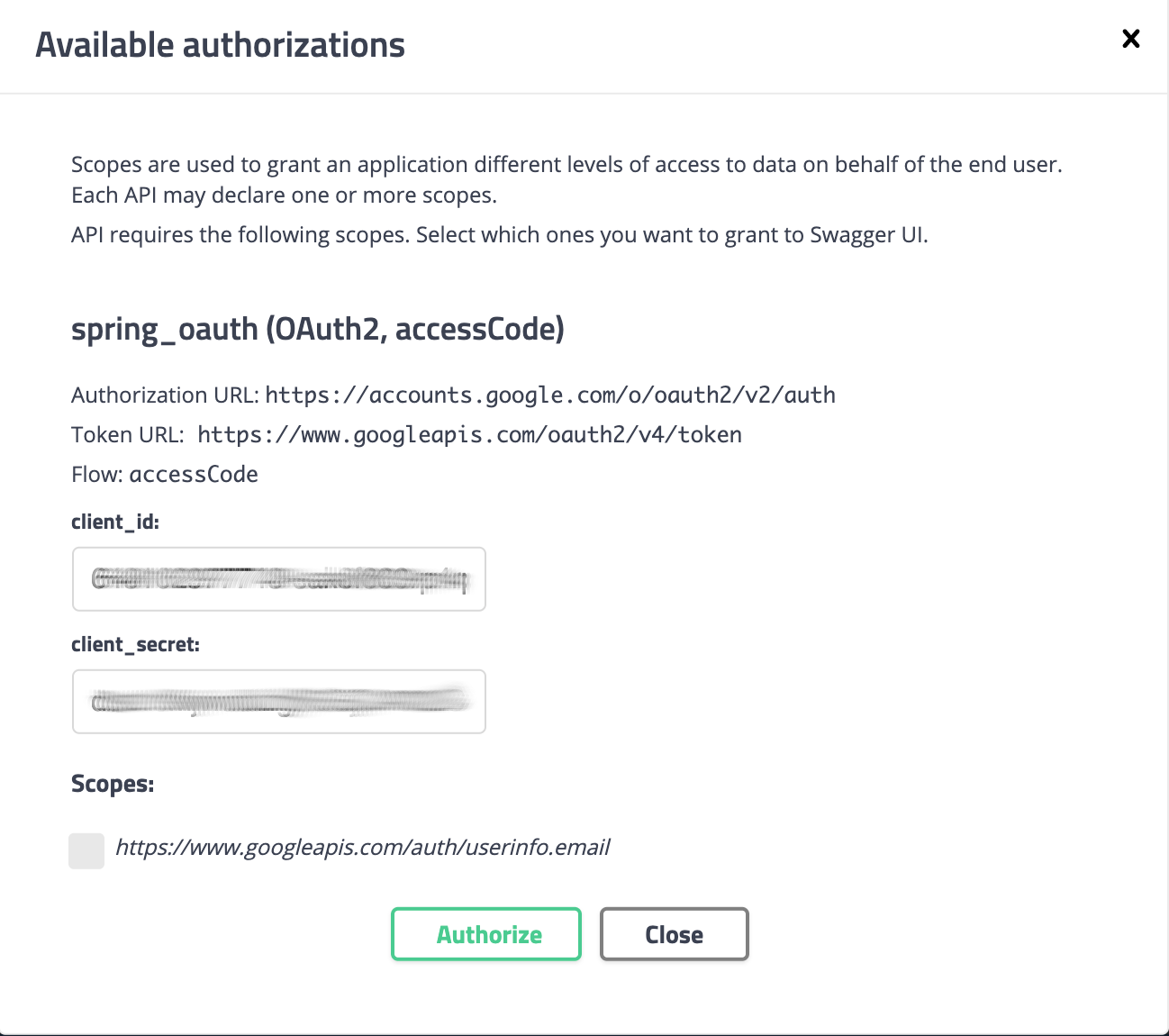Enable the userinfo.email scope checkbox
Viewport: 1169px width, 1036px height.
point(86,850)
